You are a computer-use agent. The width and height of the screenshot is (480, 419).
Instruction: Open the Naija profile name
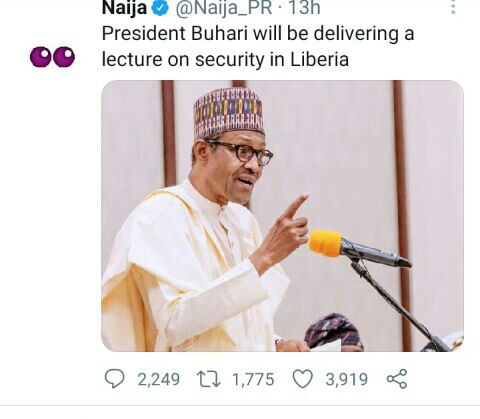(x=124, y=8)
